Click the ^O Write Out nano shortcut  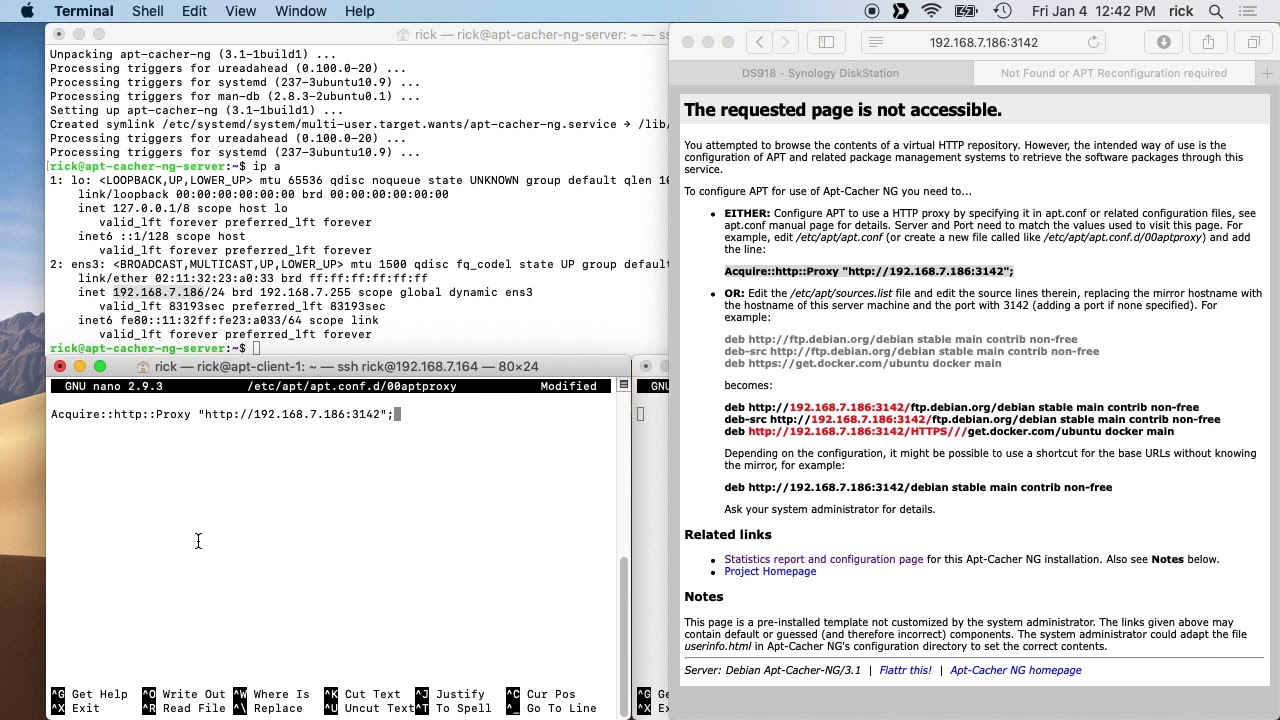[x=184, y=694]
